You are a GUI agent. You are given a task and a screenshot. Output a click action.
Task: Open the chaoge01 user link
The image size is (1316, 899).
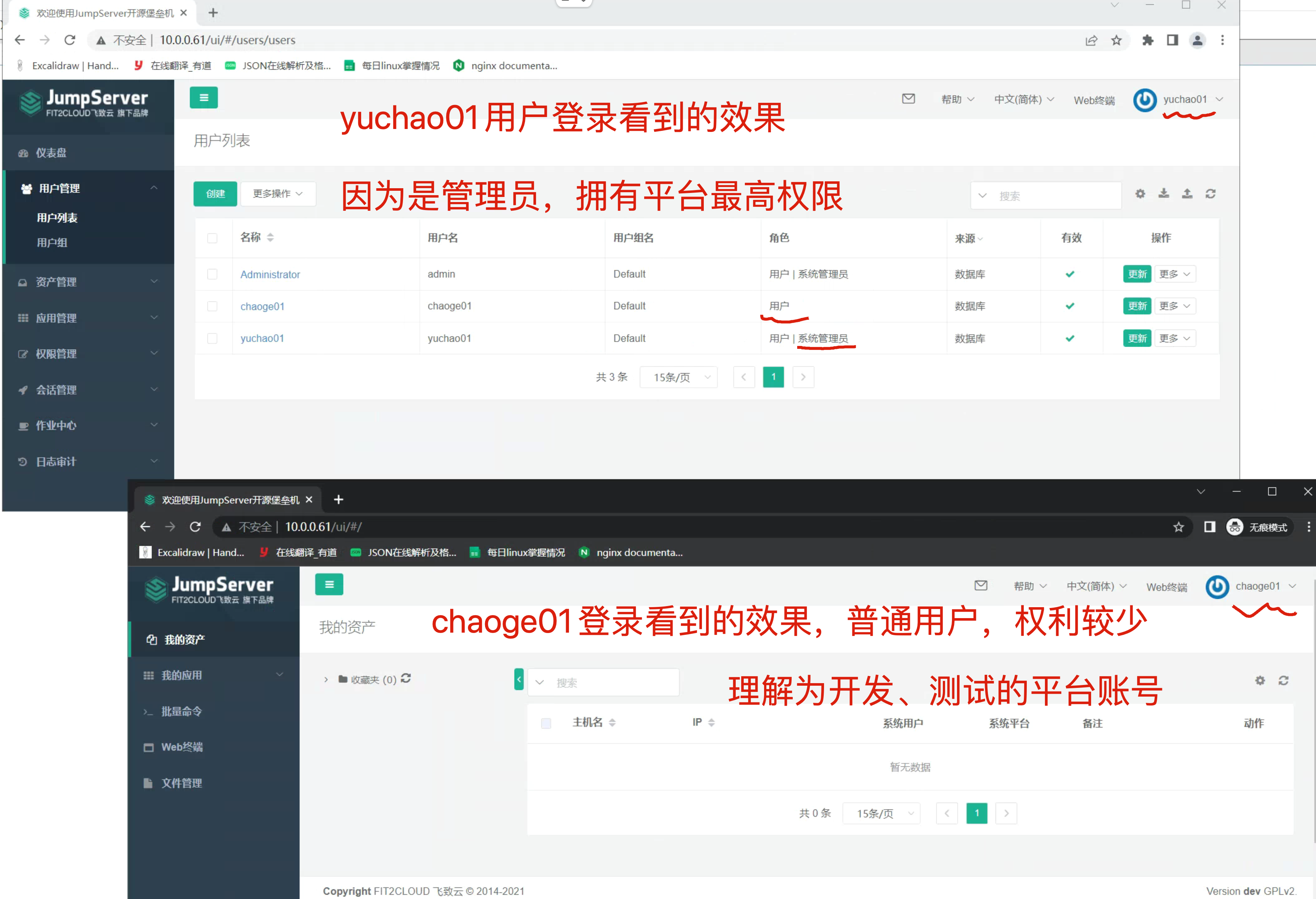point(262,306)
